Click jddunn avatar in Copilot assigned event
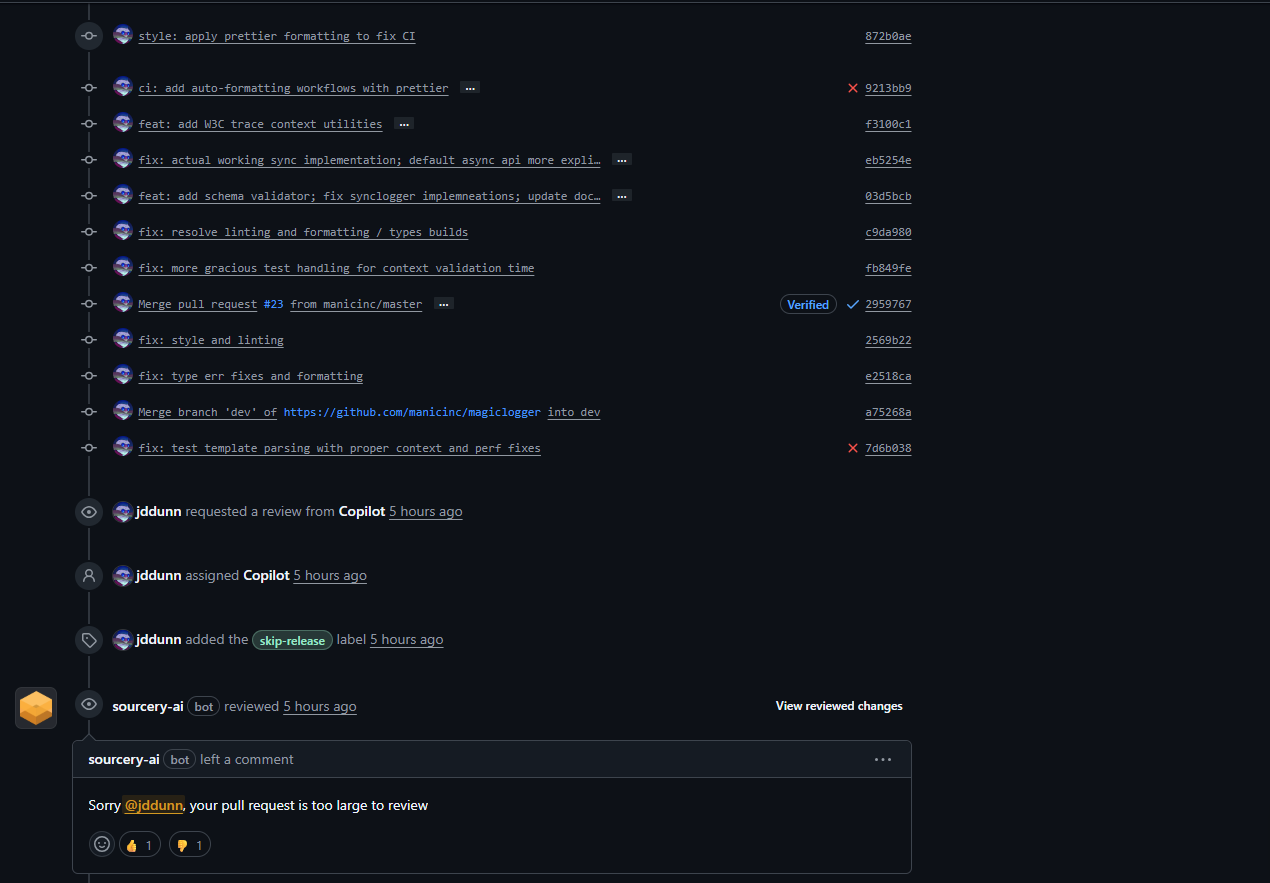Screen dimensions: 1270x883 click(x=123, y=575)
